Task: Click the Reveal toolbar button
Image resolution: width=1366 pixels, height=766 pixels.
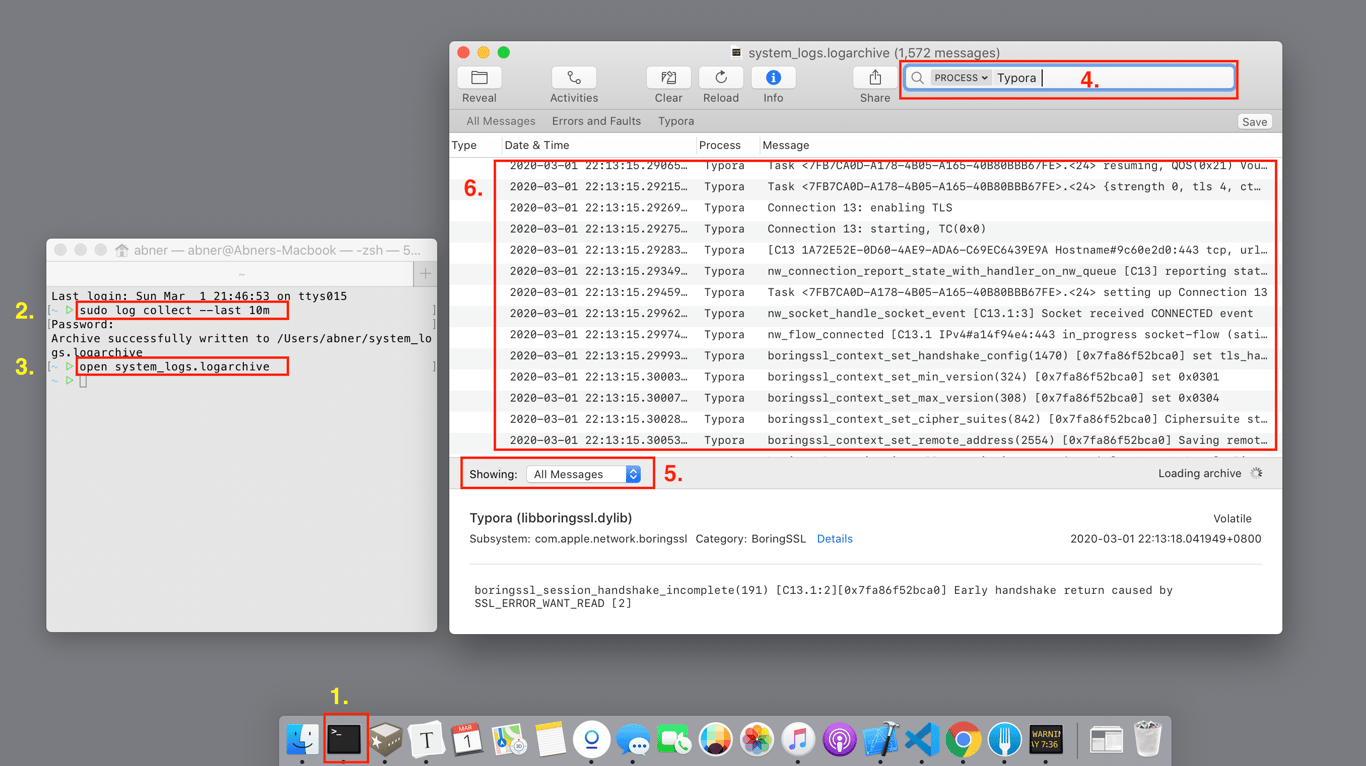Action: (479, 78)
